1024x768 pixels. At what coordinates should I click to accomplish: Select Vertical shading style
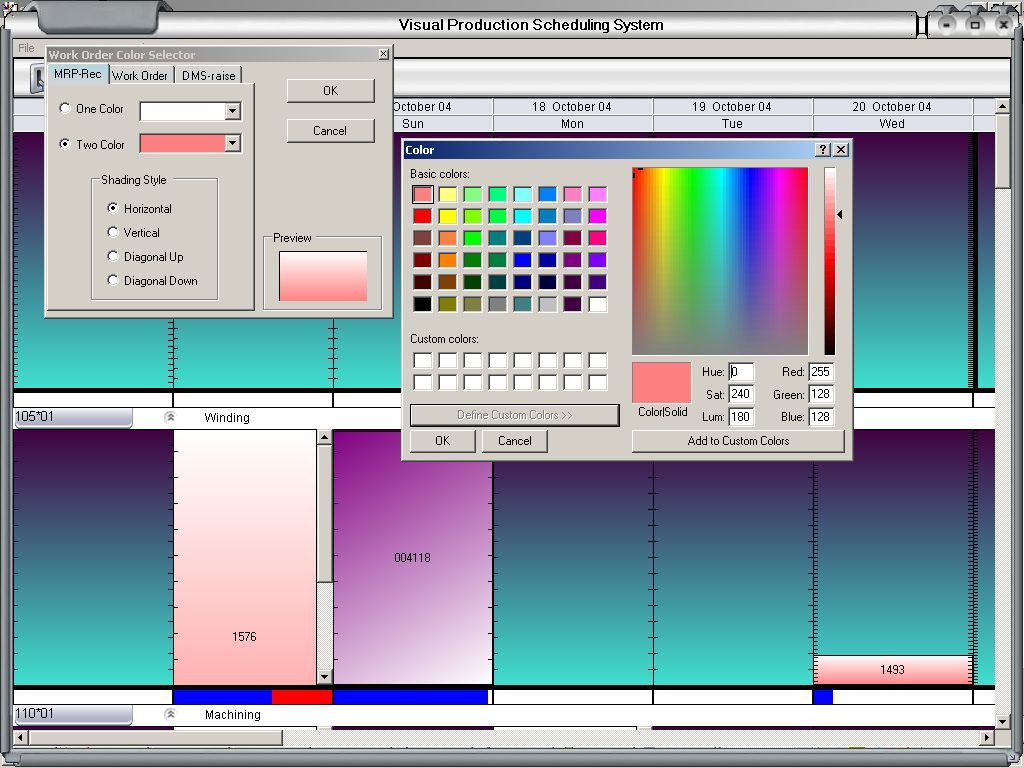click(113, 233)
